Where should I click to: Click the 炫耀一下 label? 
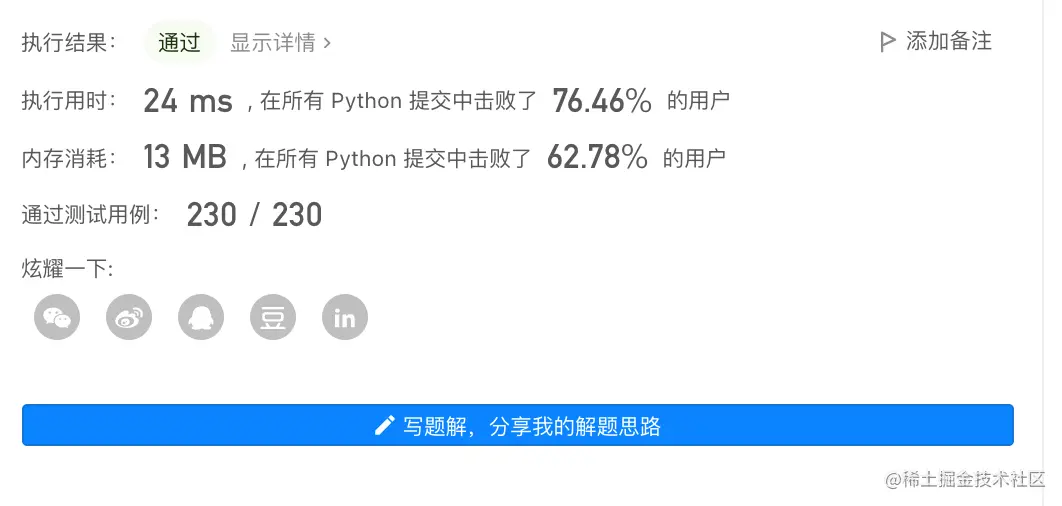[68, 269]
